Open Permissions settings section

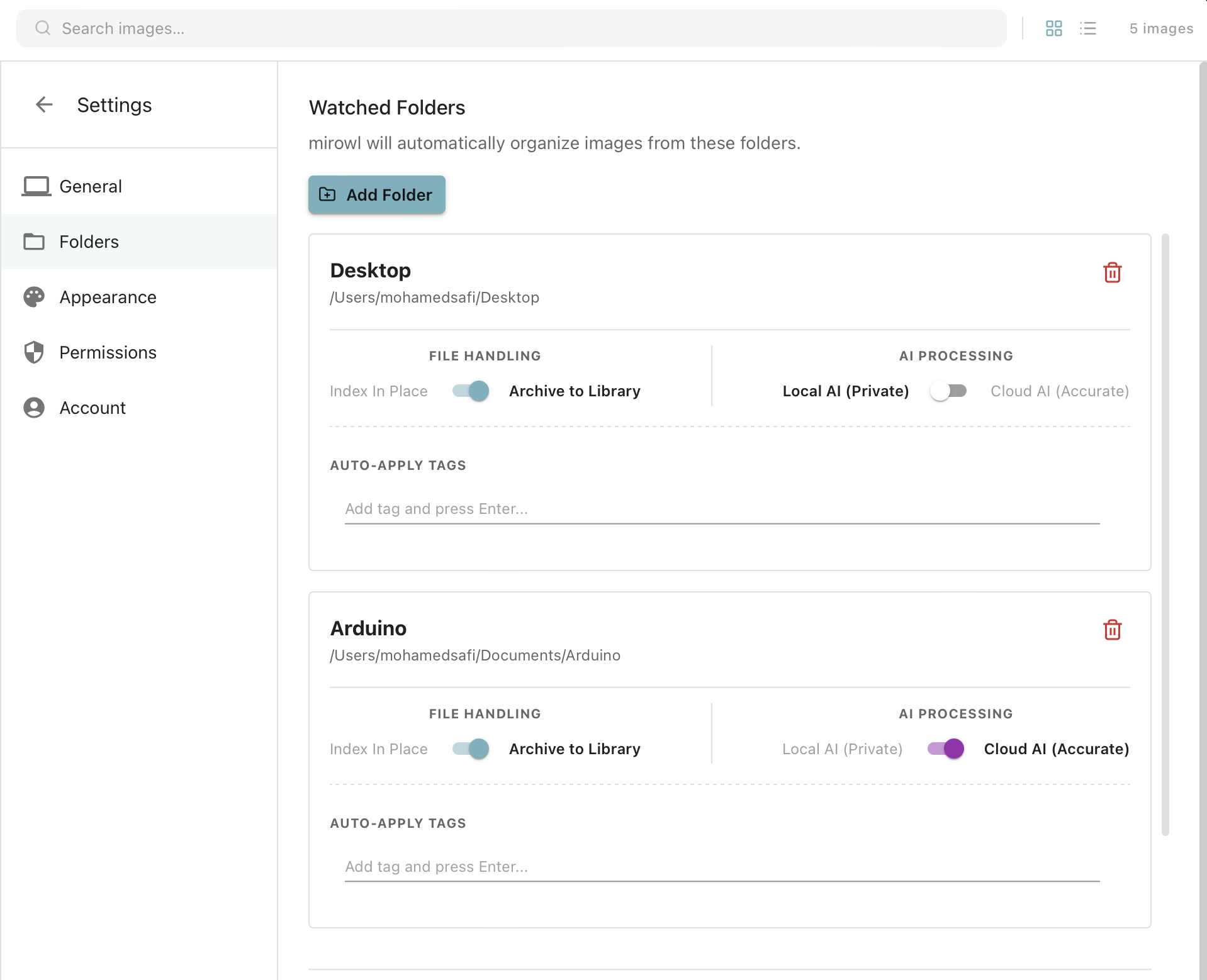coord(139,352)
